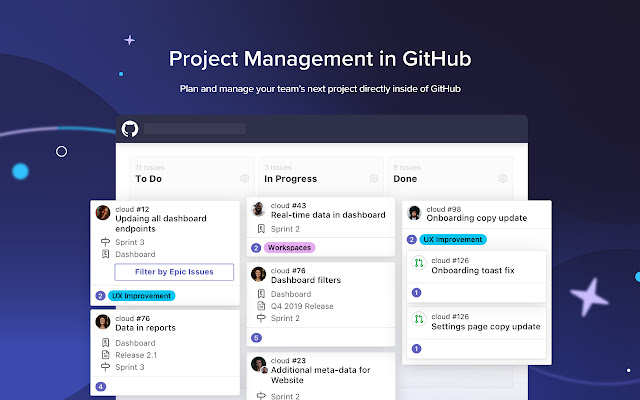Open Dashboard filters issue title
The height and width of the screenshot is (400, 640).
click(306, 280)
